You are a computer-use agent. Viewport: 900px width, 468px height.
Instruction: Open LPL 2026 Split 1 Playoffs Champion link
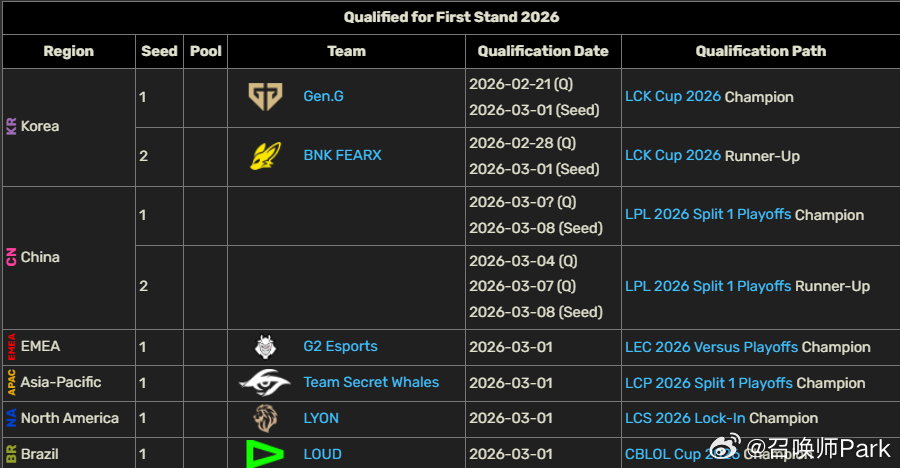coord(707,215)
